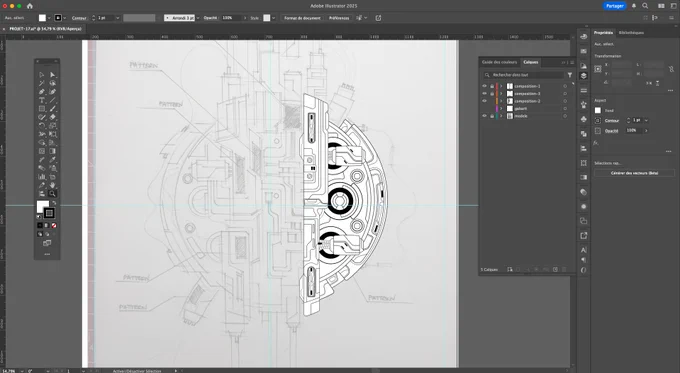
Task: Open the Contour link in Properties panel
Action: (x=612, y=121)
